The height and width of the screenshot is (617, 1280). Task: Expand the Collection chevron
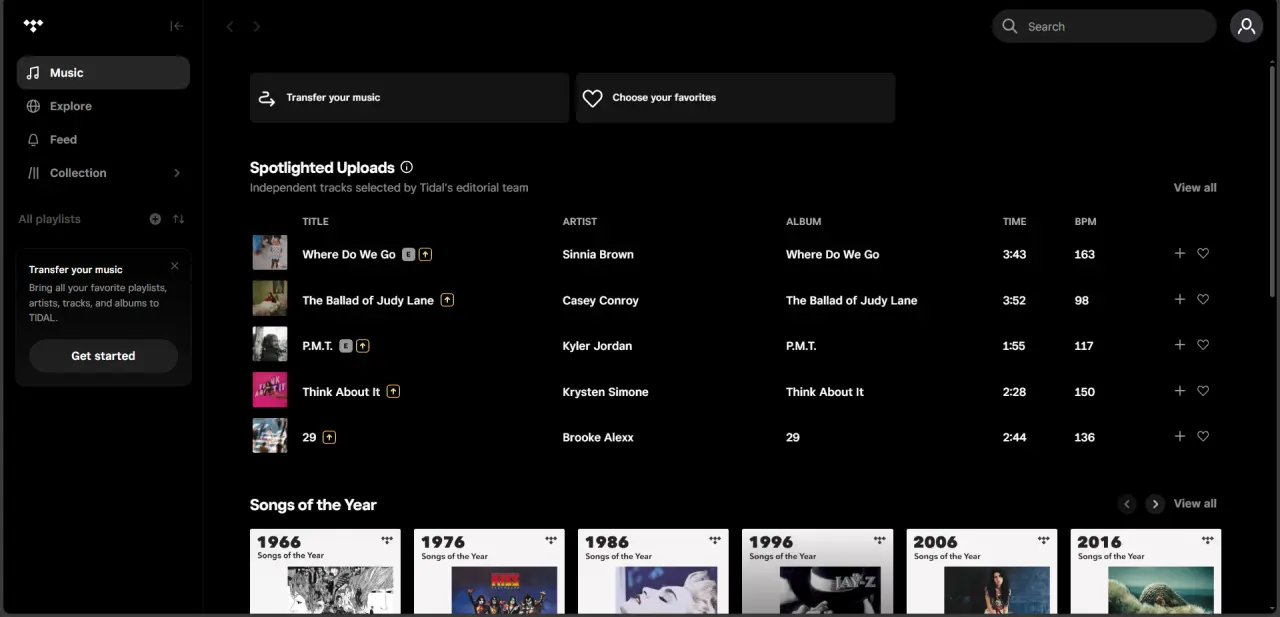[x=177, y=173]
